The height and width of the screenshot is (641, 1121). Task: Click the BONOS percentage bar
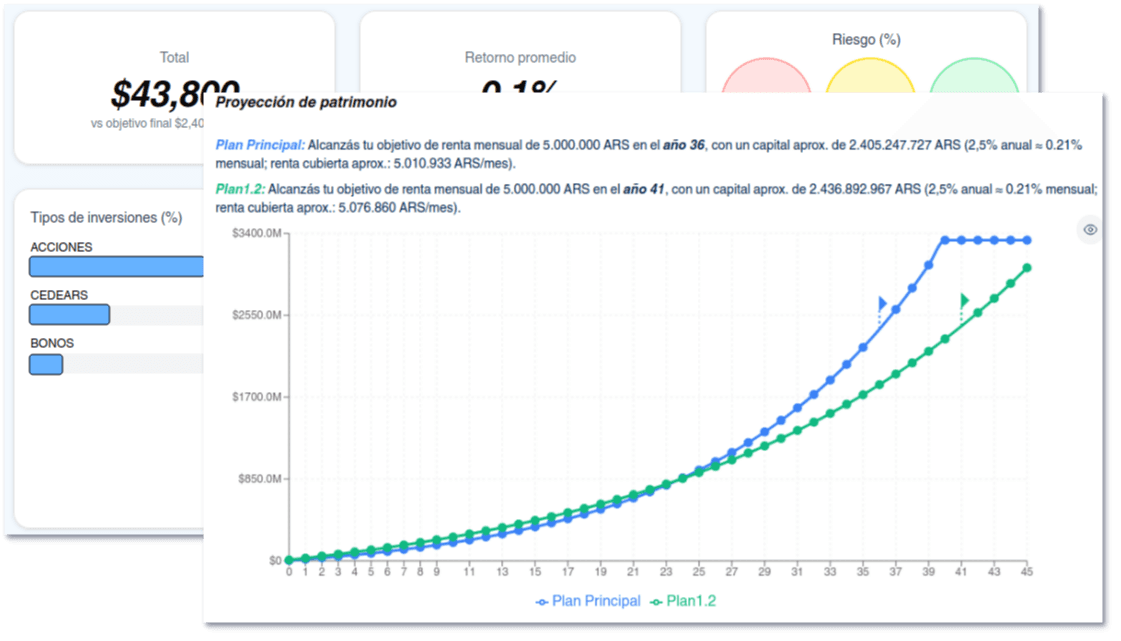coord(46,364)
